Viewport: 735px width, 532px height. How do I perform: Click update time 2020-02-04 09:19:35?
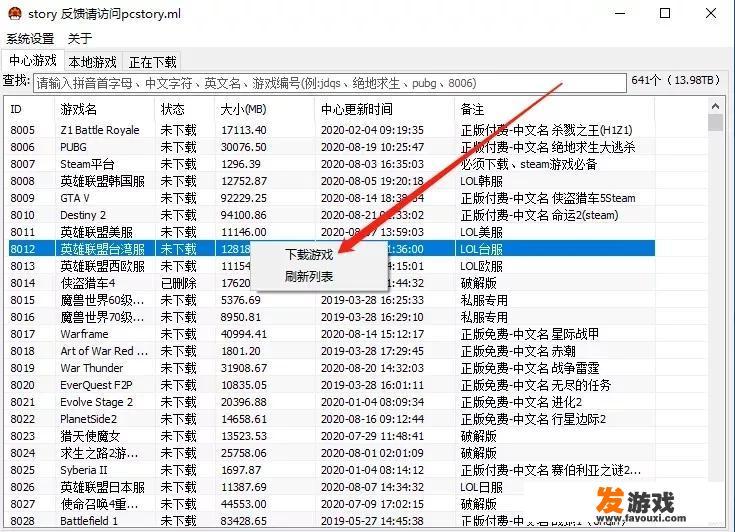(372, 130)
